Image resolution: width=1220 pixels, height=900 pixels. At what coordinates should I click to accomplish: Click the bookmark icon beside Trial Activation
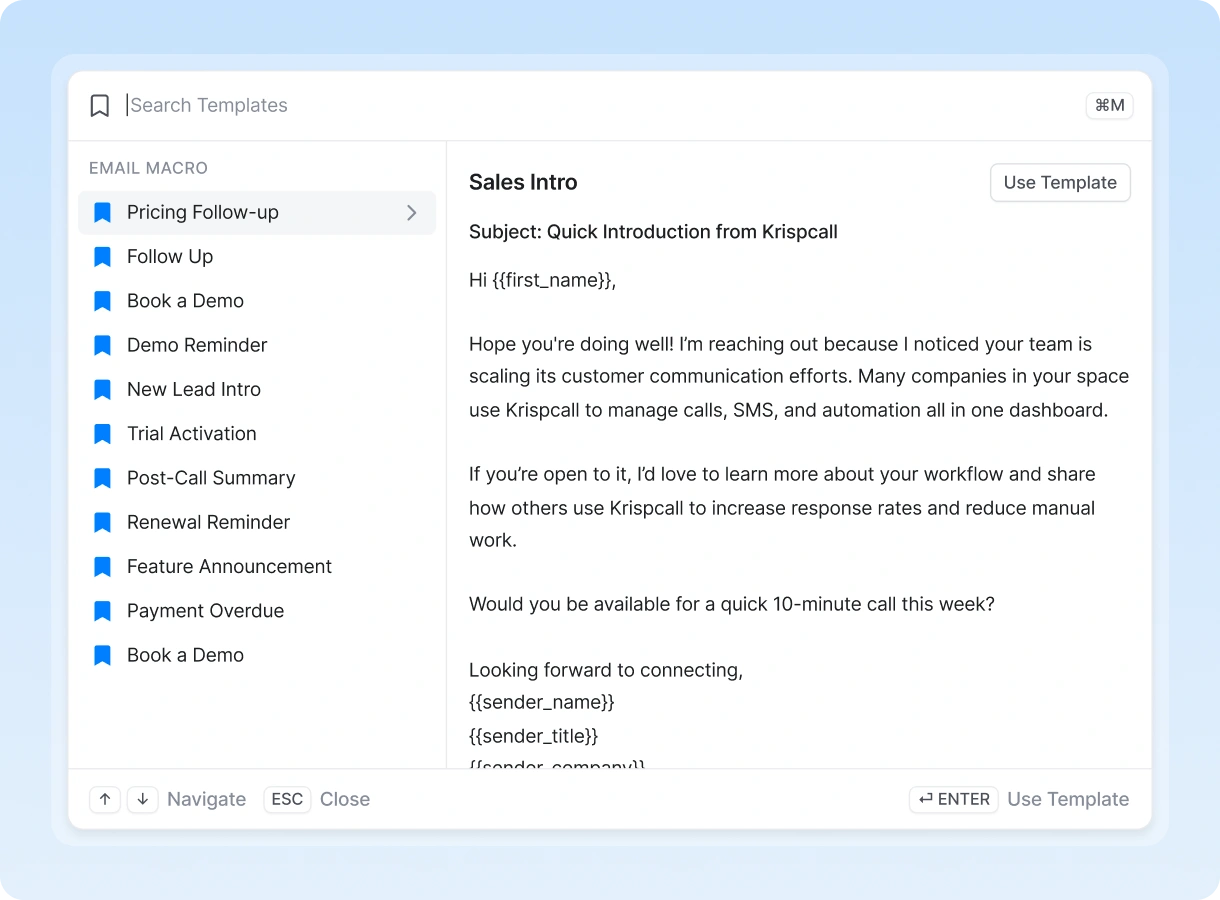(102, 434)
